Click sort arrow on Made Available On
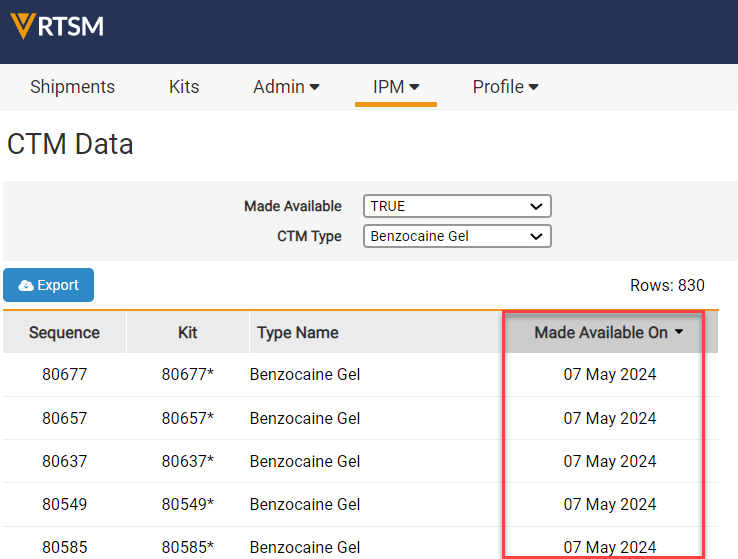738x559 pixels. point(680,332)
